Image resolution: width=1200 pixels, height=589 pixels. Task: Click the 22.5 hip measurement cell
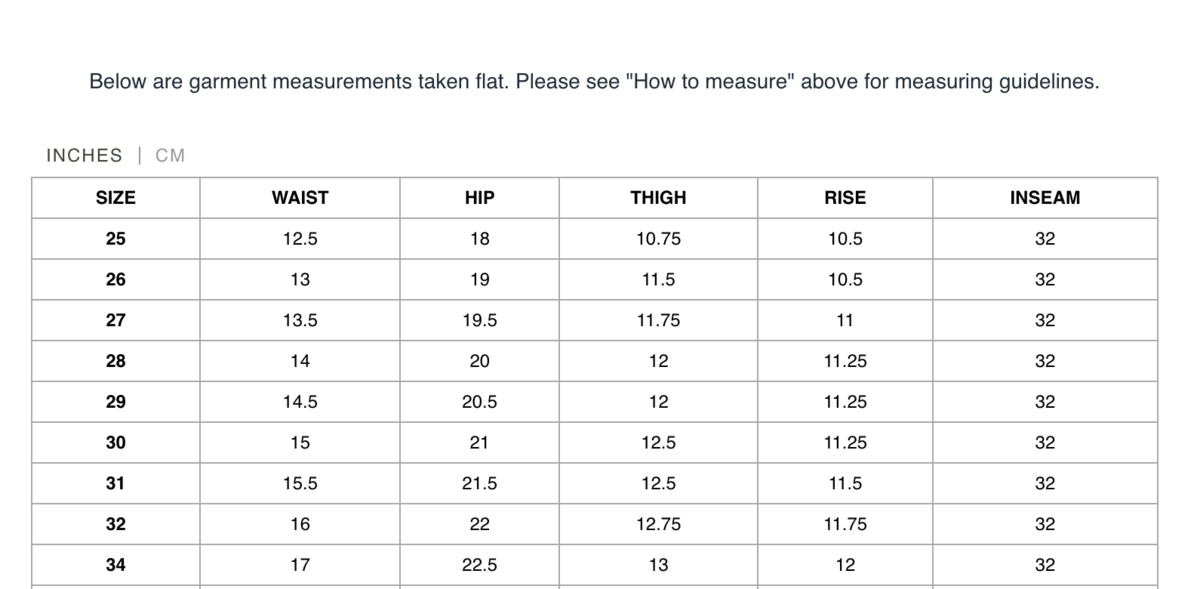(x=480, y=565)
